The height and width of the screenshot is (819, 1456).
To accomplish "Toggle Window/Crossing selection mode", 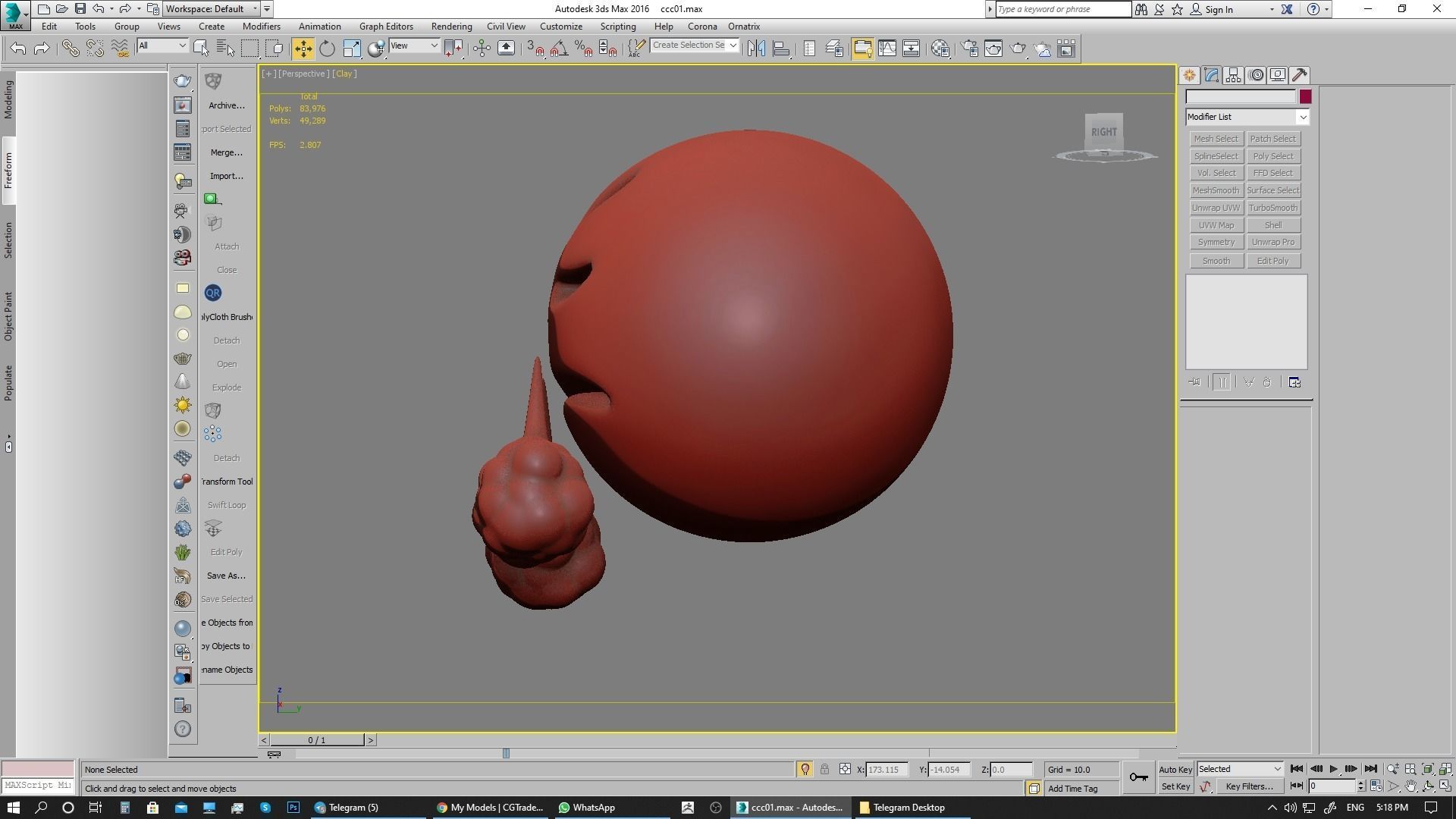I will pos(275,49).
